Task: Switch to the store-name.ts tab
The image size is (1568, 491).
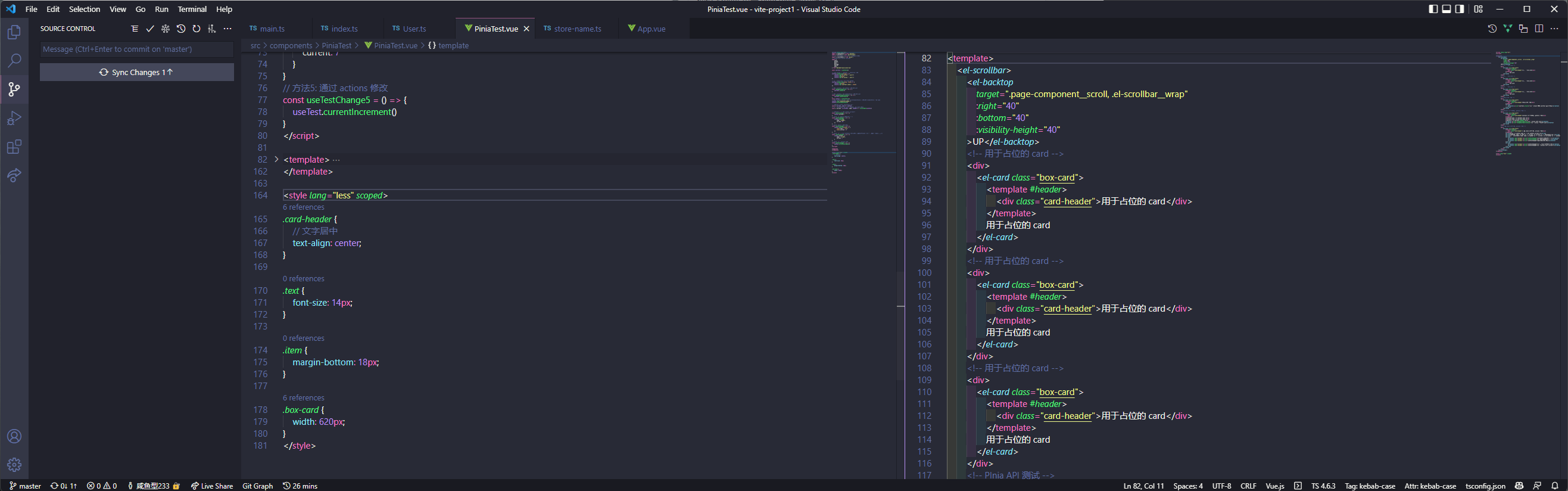Action: (x=577, y=29)
